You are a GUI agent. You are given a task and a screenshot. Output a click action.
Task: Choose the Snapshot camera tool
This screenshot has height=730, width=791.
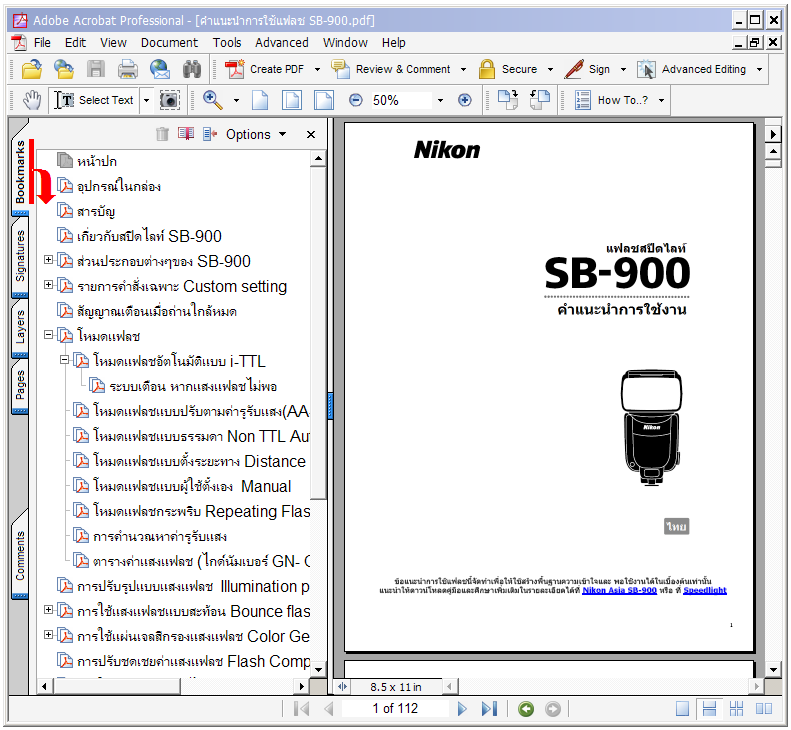point(170,100)
